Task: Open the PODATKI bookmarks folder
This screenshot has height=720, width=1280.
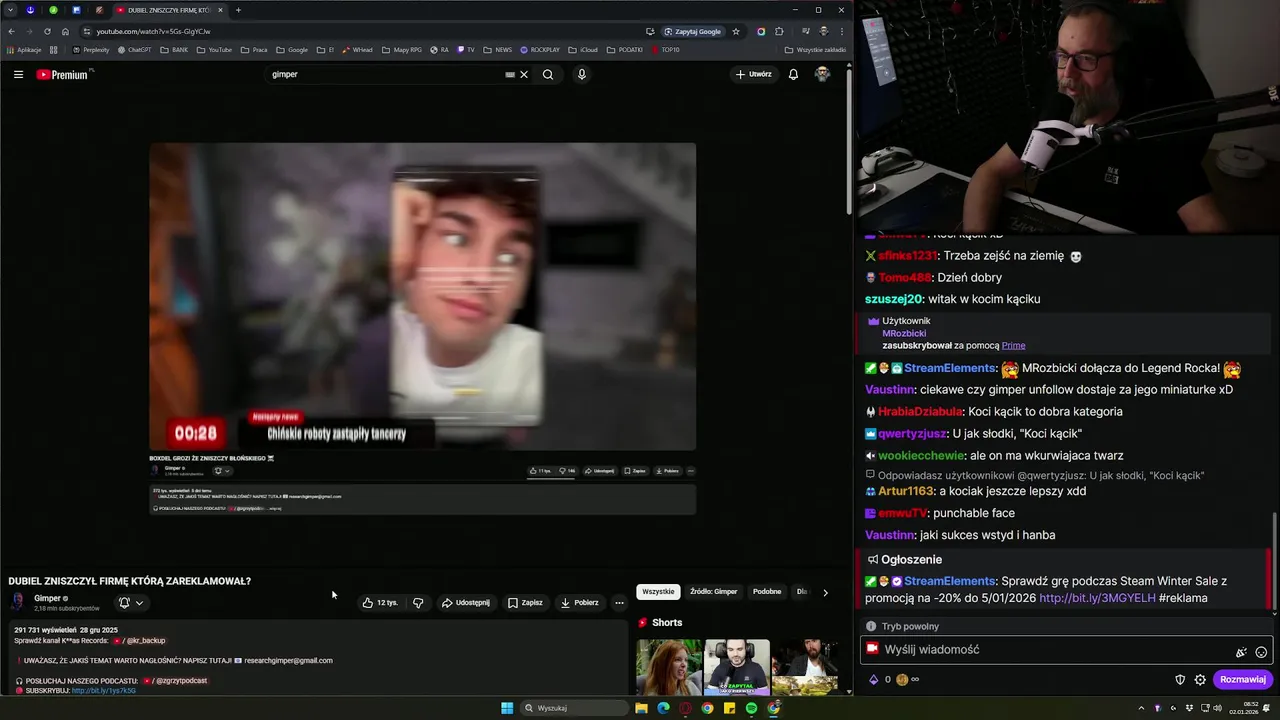Action: pos(625,49)
